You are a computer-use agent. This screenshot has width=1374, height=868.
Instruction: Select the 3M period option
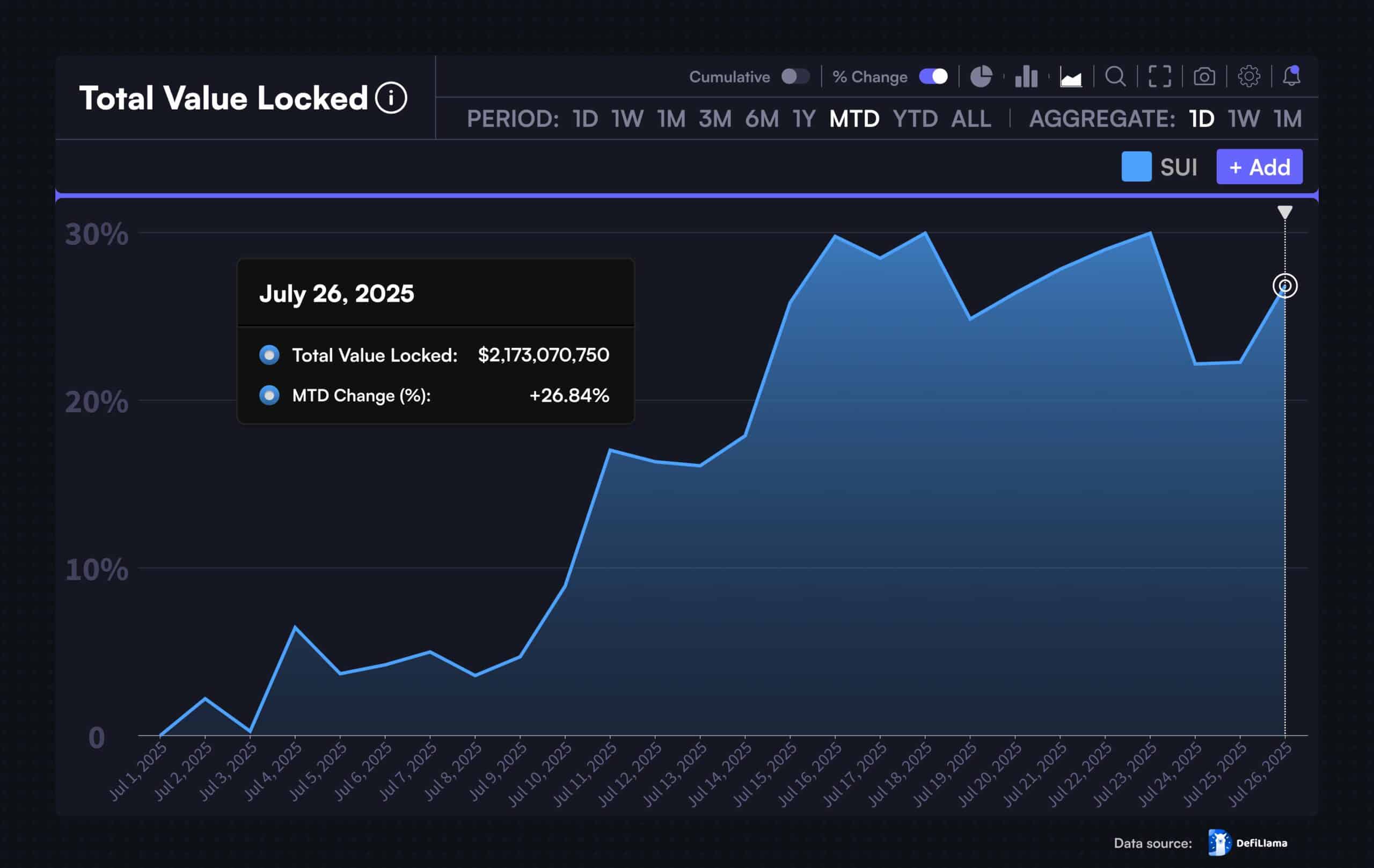click(x=714, y=119)
